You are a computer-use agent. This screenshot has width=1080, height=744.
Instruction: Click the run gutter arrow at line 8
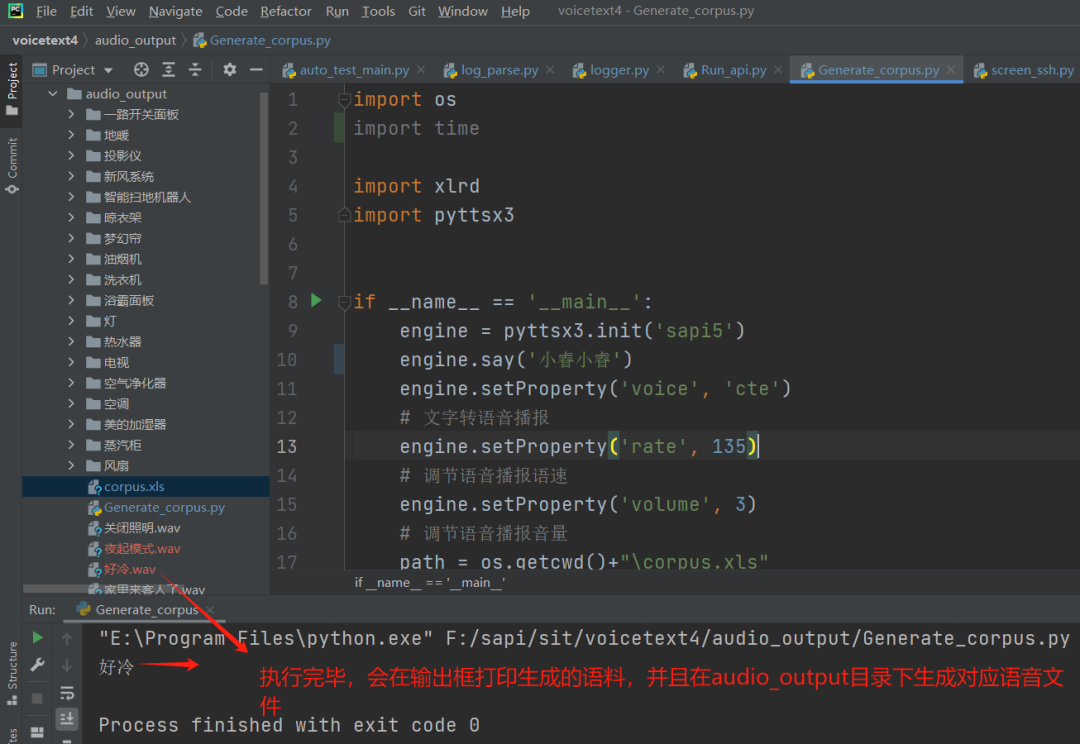[x=316, y=300]
